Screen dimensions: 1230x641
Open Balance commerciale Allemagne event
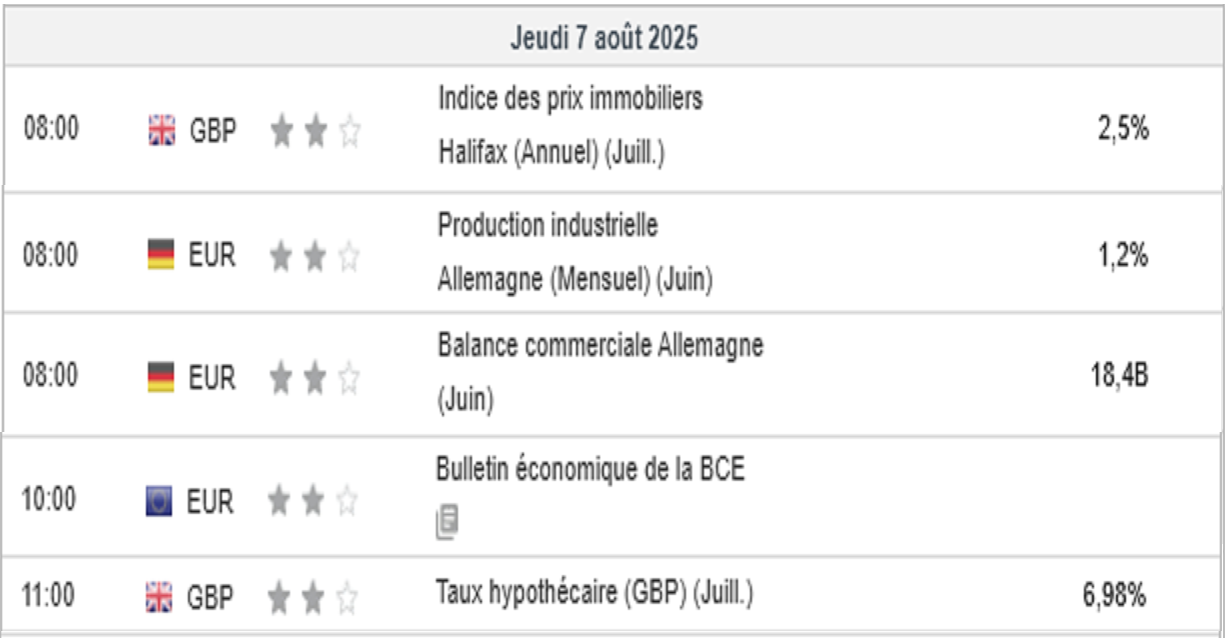coord(600,346)
